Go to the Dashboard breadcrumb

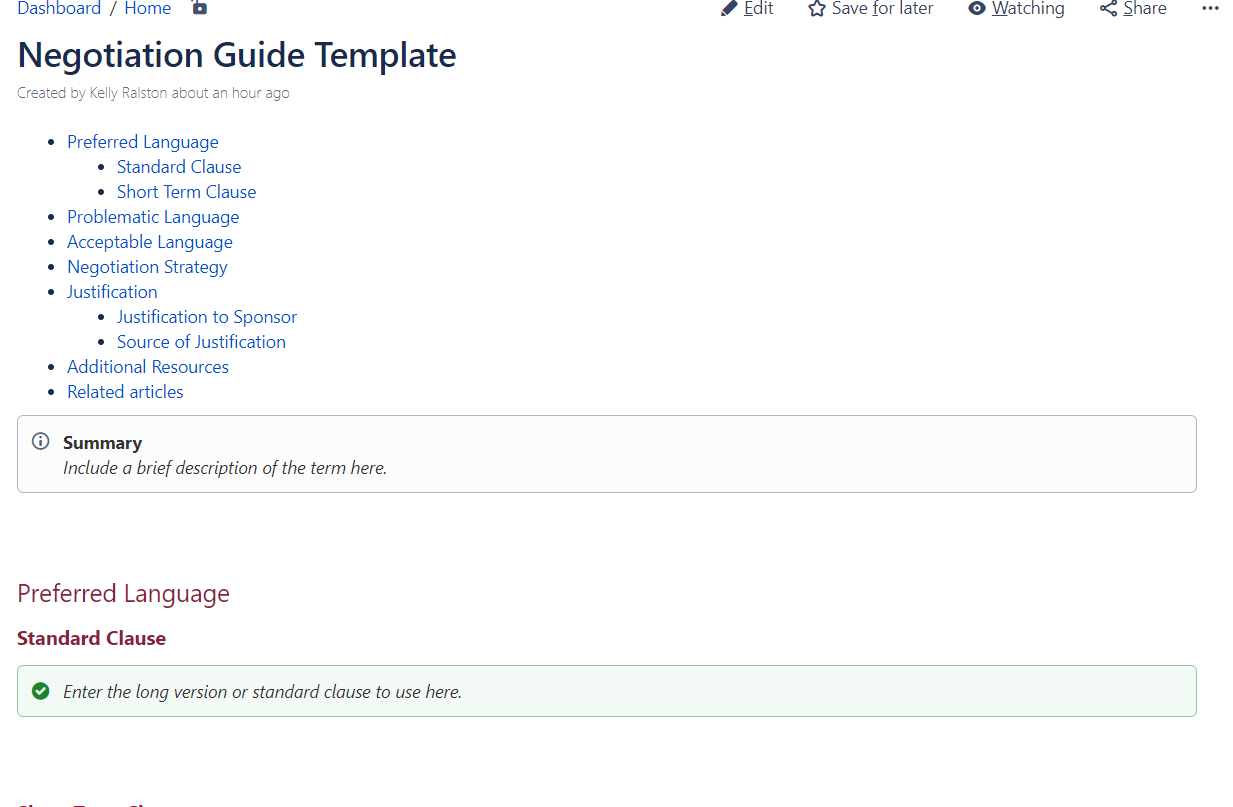tap(59, 8)
